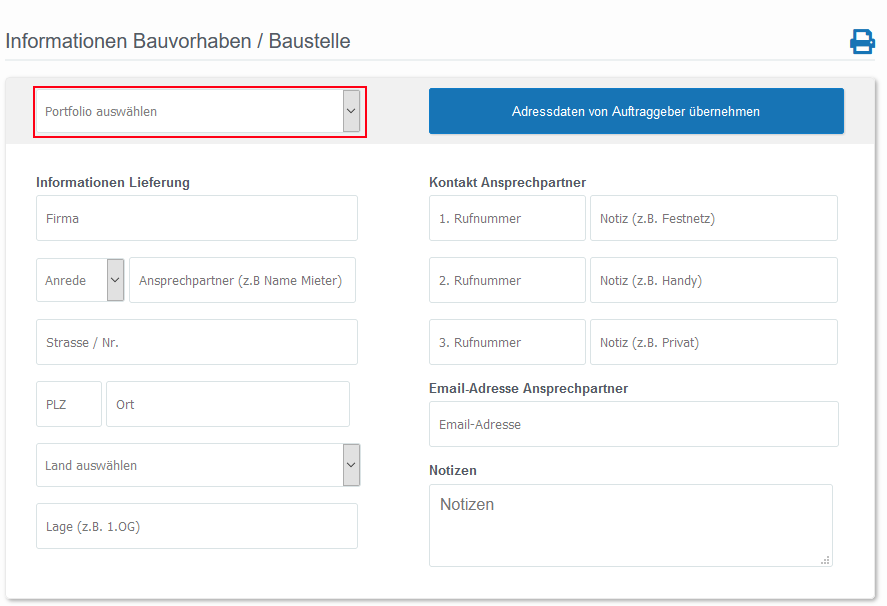The width and height of the screenshot is (887, 606).
Task: Click the Notiz (z.B. Handy) field
Action: 714,280
